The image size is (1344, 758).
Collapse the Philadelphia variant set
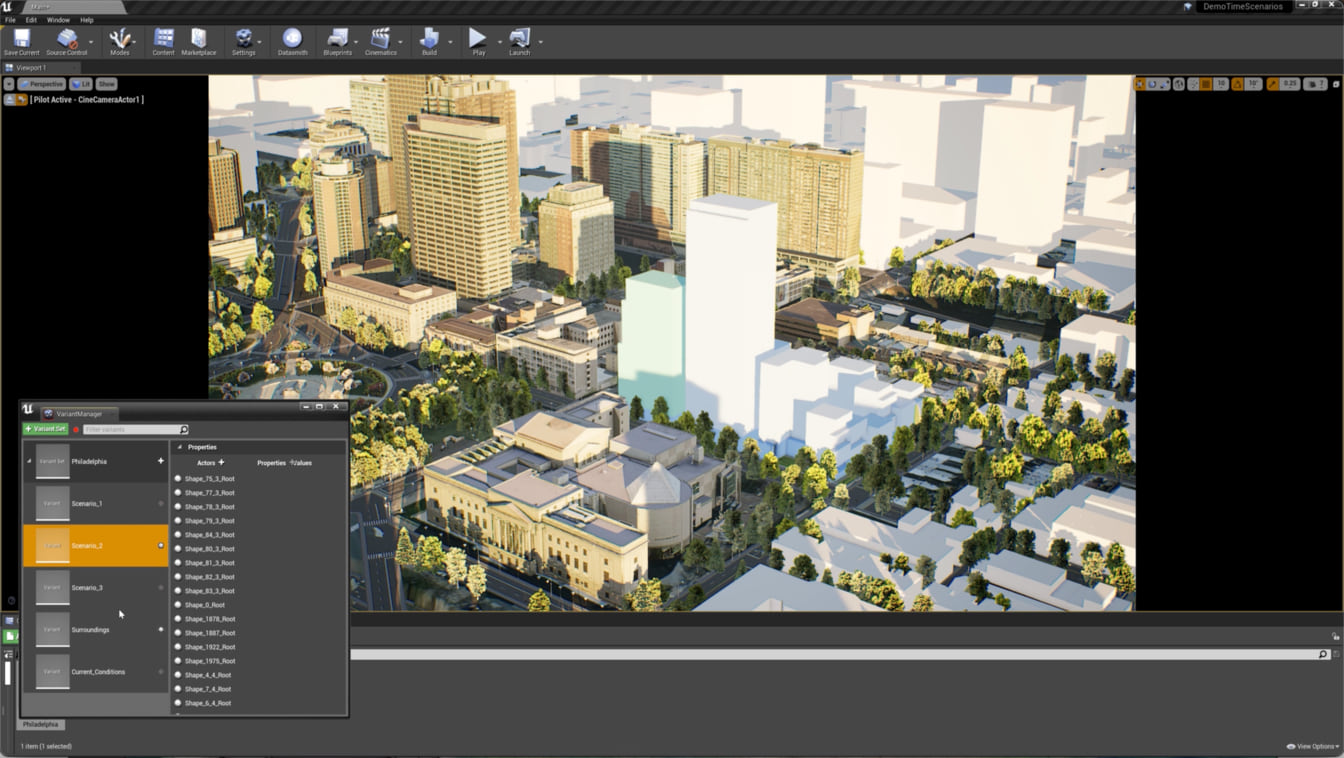click(29, 462)
